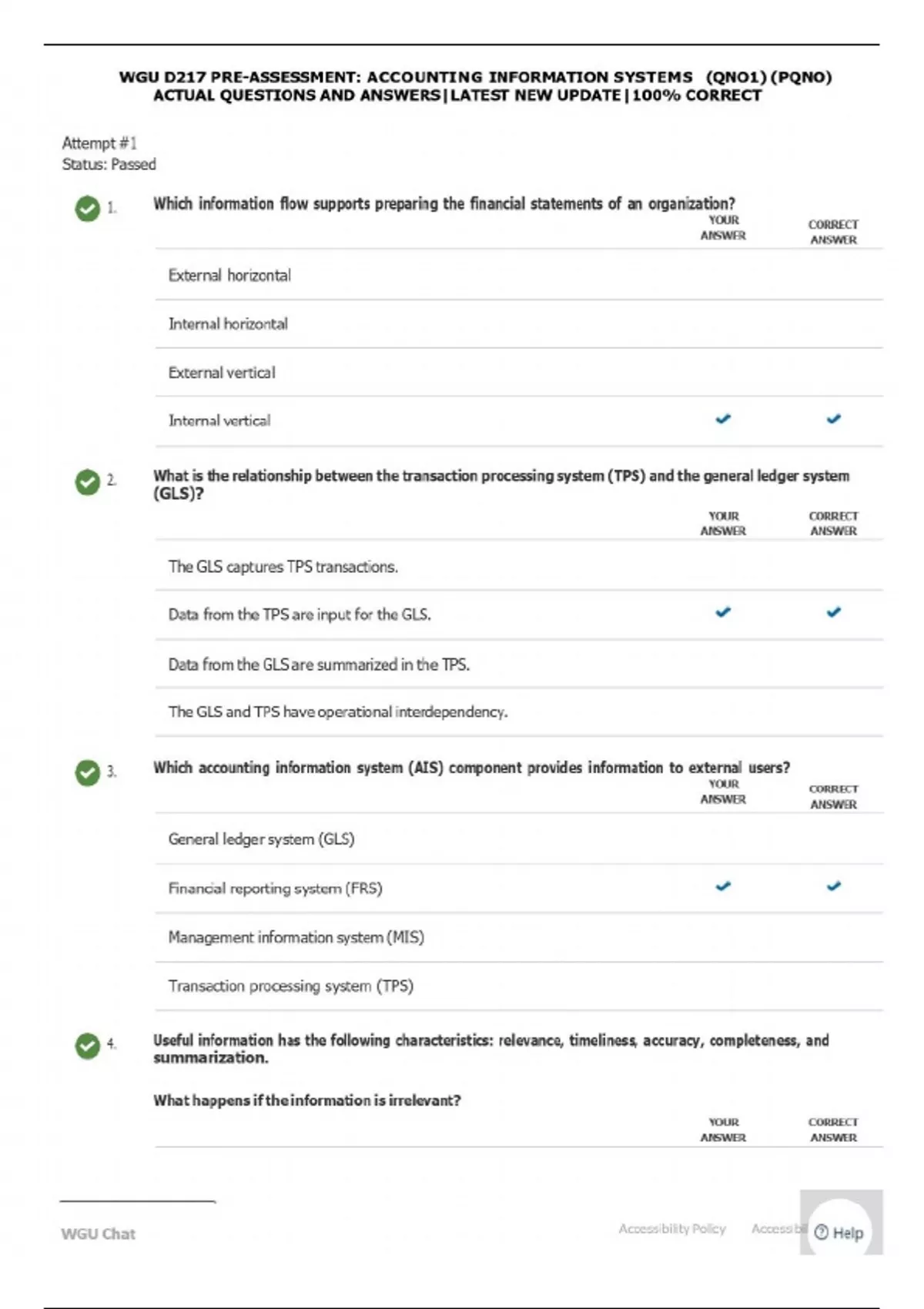Click green check icon beside question 1
Image resolution: width=924 pixels, height=1309 pixels.
pyautogui.click(x=88, y=208)
